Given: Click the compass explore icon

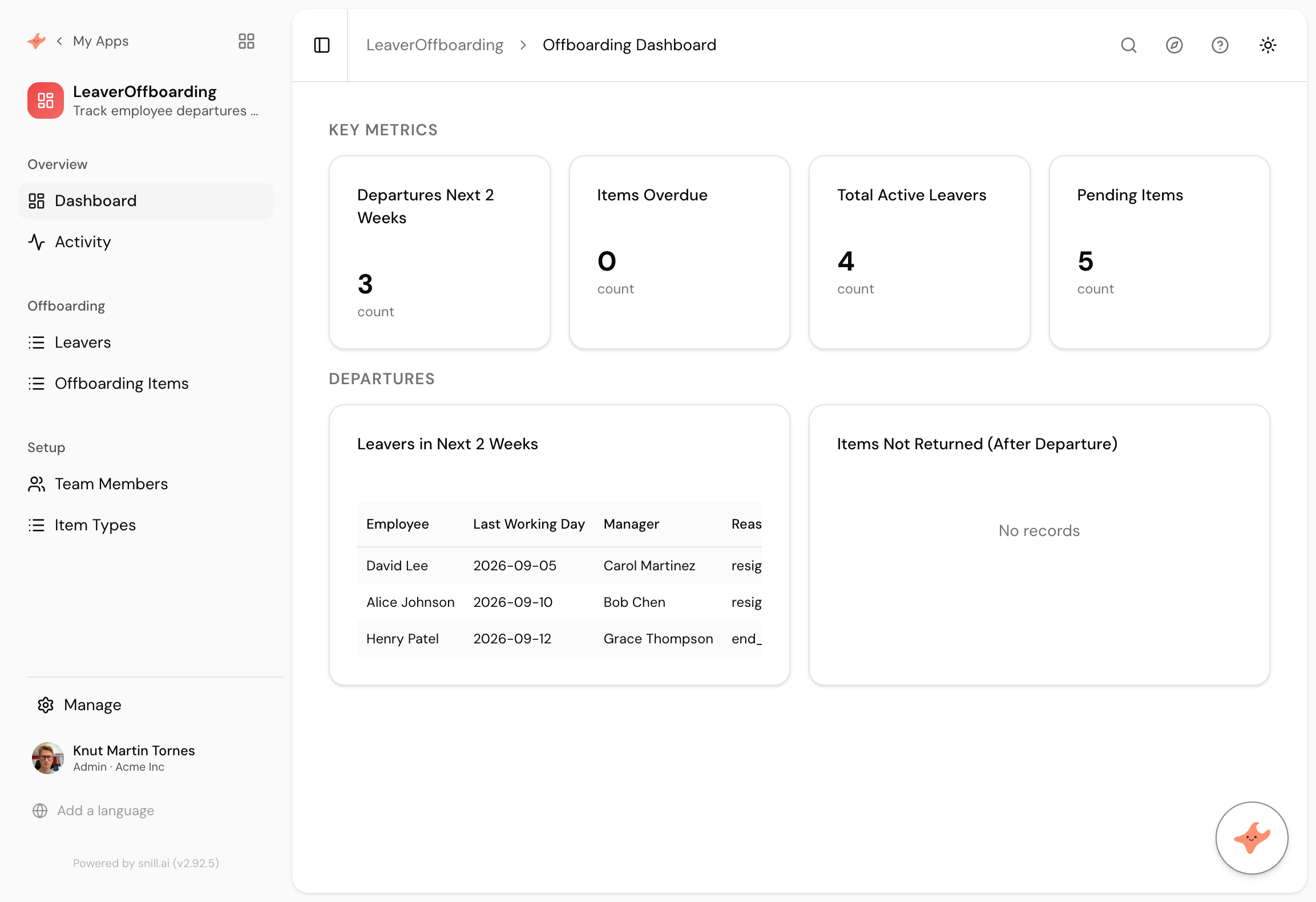Looking at the screenshot, I should 1174,45.
